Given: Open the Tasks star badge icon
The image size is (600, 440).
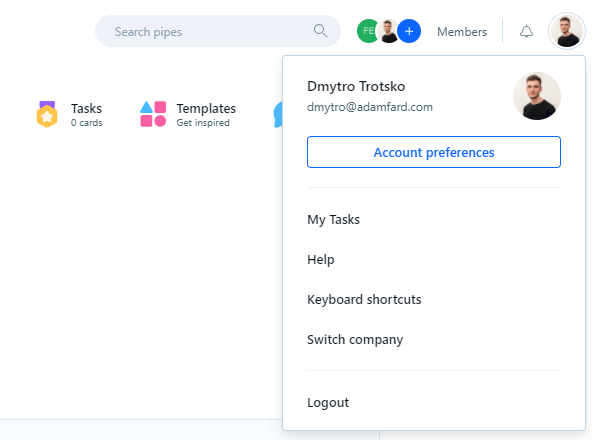Looking at the screenshot, I should 47,114.
